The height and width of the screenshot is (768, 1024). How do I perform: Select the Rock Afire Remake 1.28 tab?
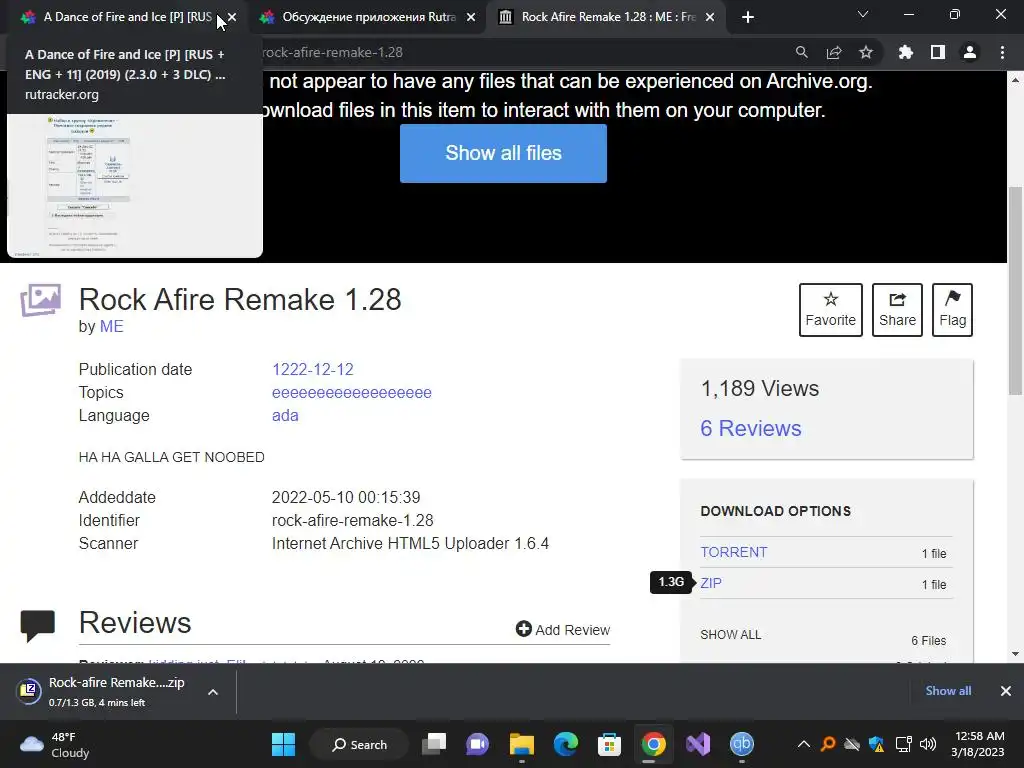(x=607, y=17)
